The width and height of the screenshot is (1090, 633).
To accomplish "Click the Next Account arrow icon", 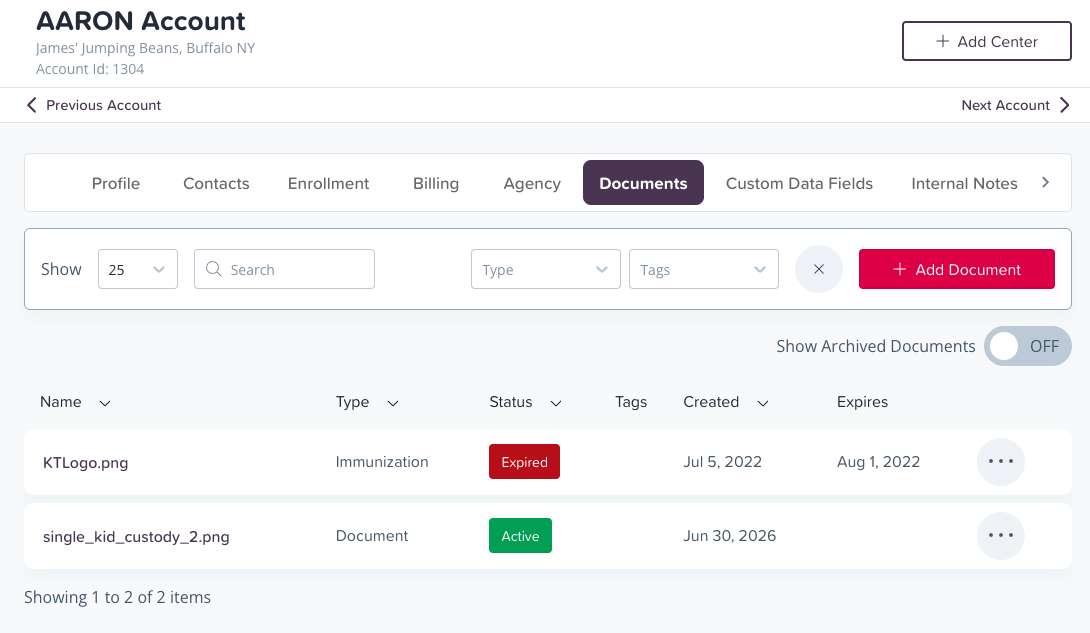I will pyautogui.click(x=1064, y=105).
